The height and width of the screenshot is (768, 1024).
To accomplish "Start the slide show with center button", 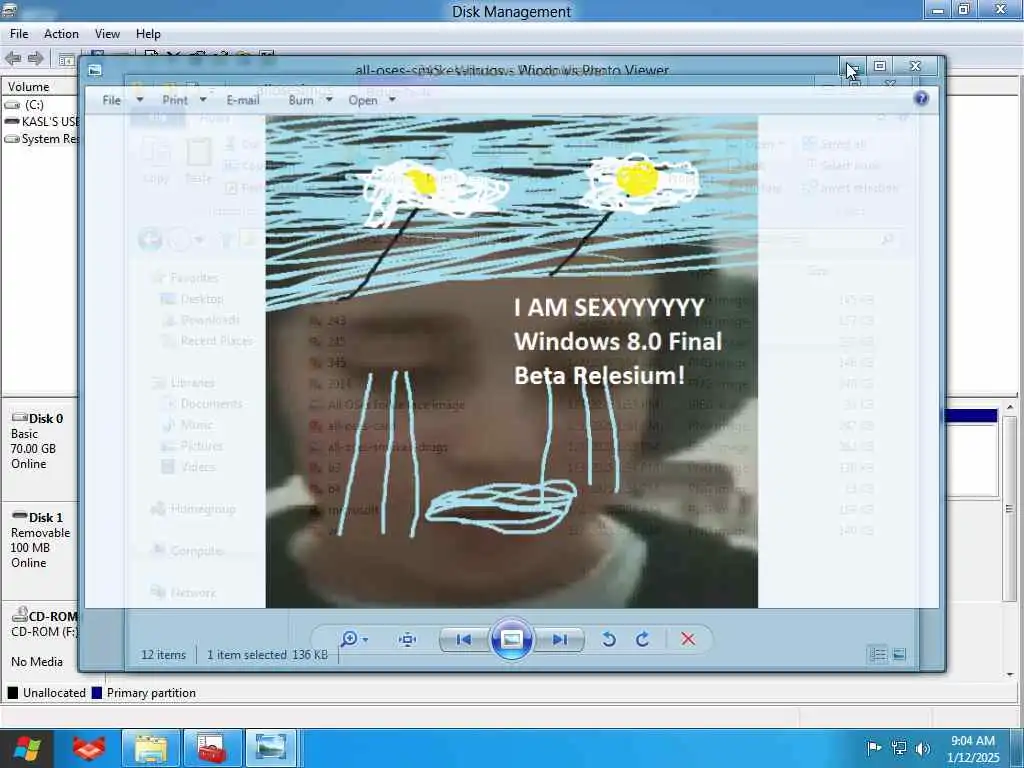I will (x=511, y=639).
